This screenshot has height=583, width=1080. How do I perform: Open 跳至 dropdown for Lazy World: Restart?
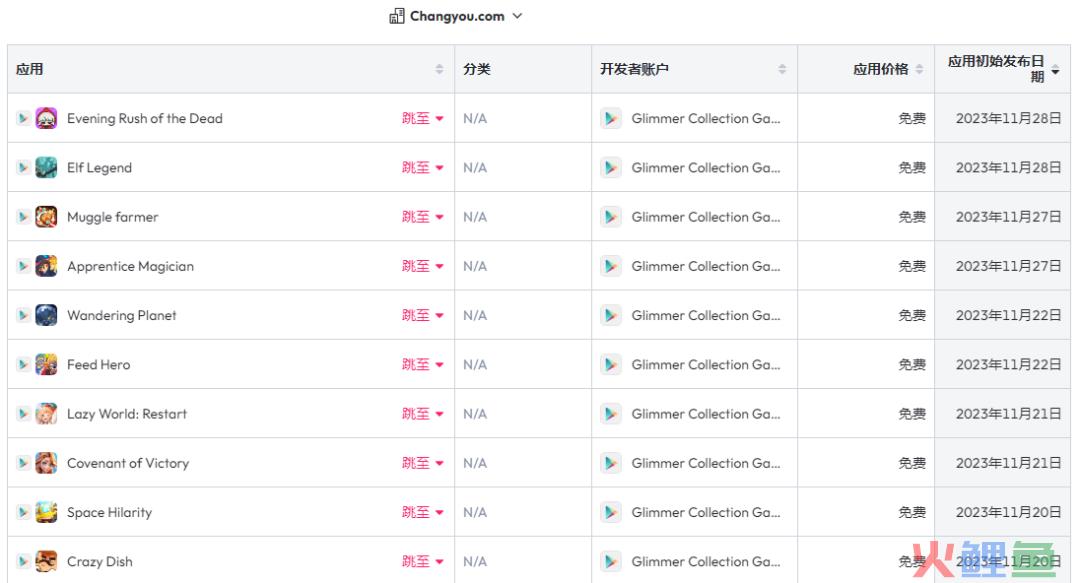422,413
